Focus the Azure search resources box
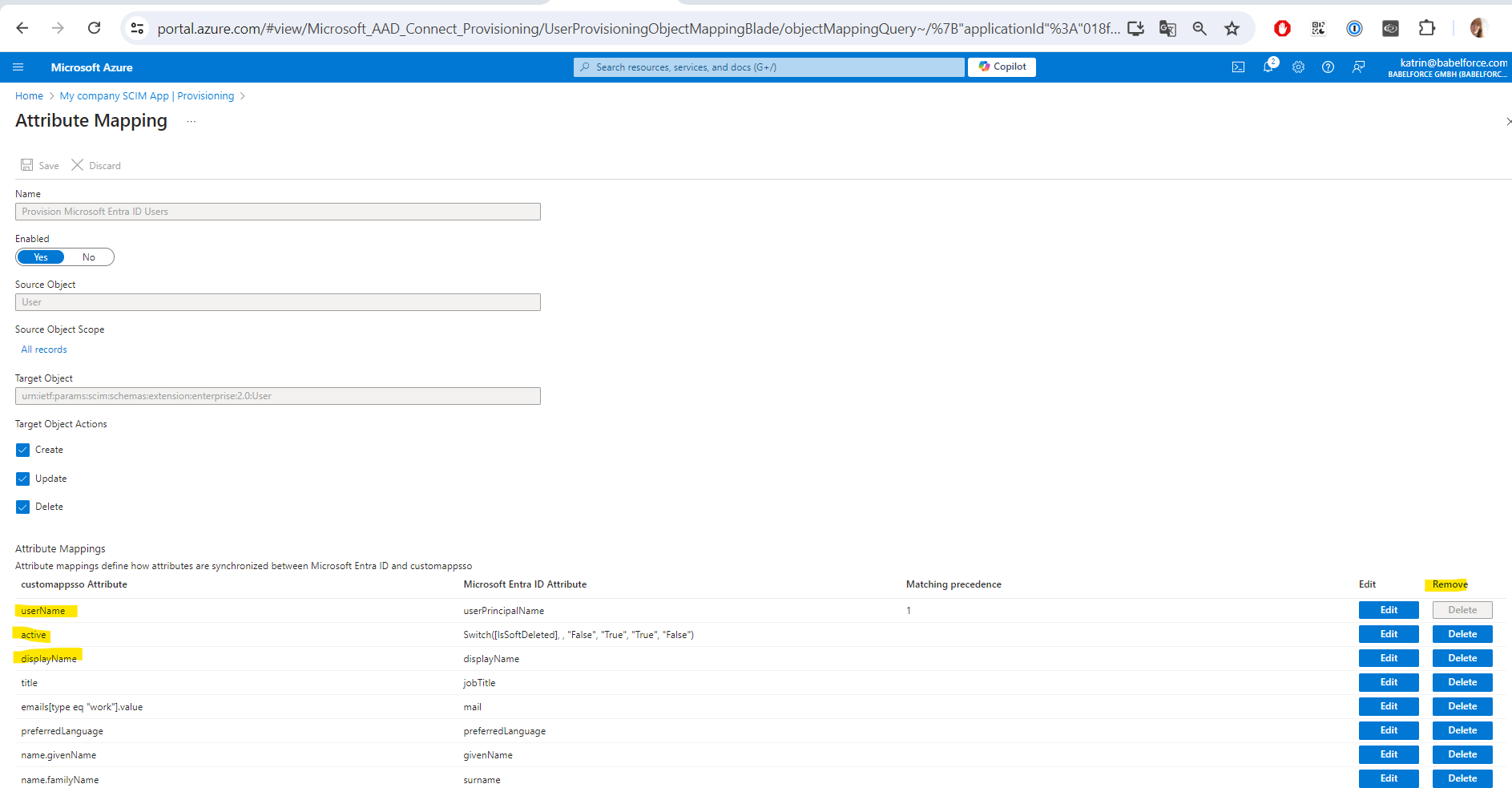1512x788 pixels. click(x=769, y=67)
